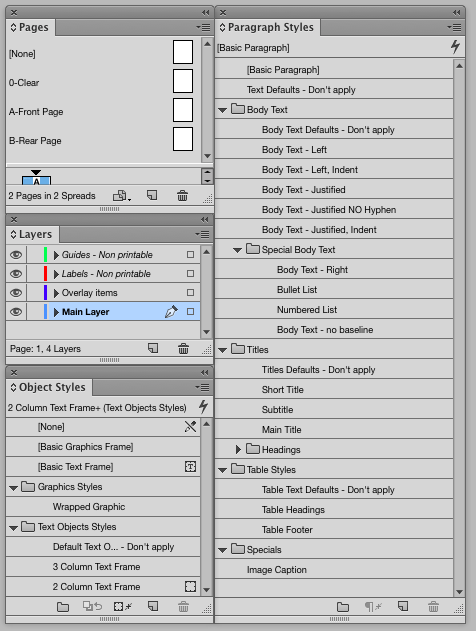Viewport: 476px width, 631px height.
Task: Click the Object Styles quick apply lightning icon
Action: [x=204, y=407]
